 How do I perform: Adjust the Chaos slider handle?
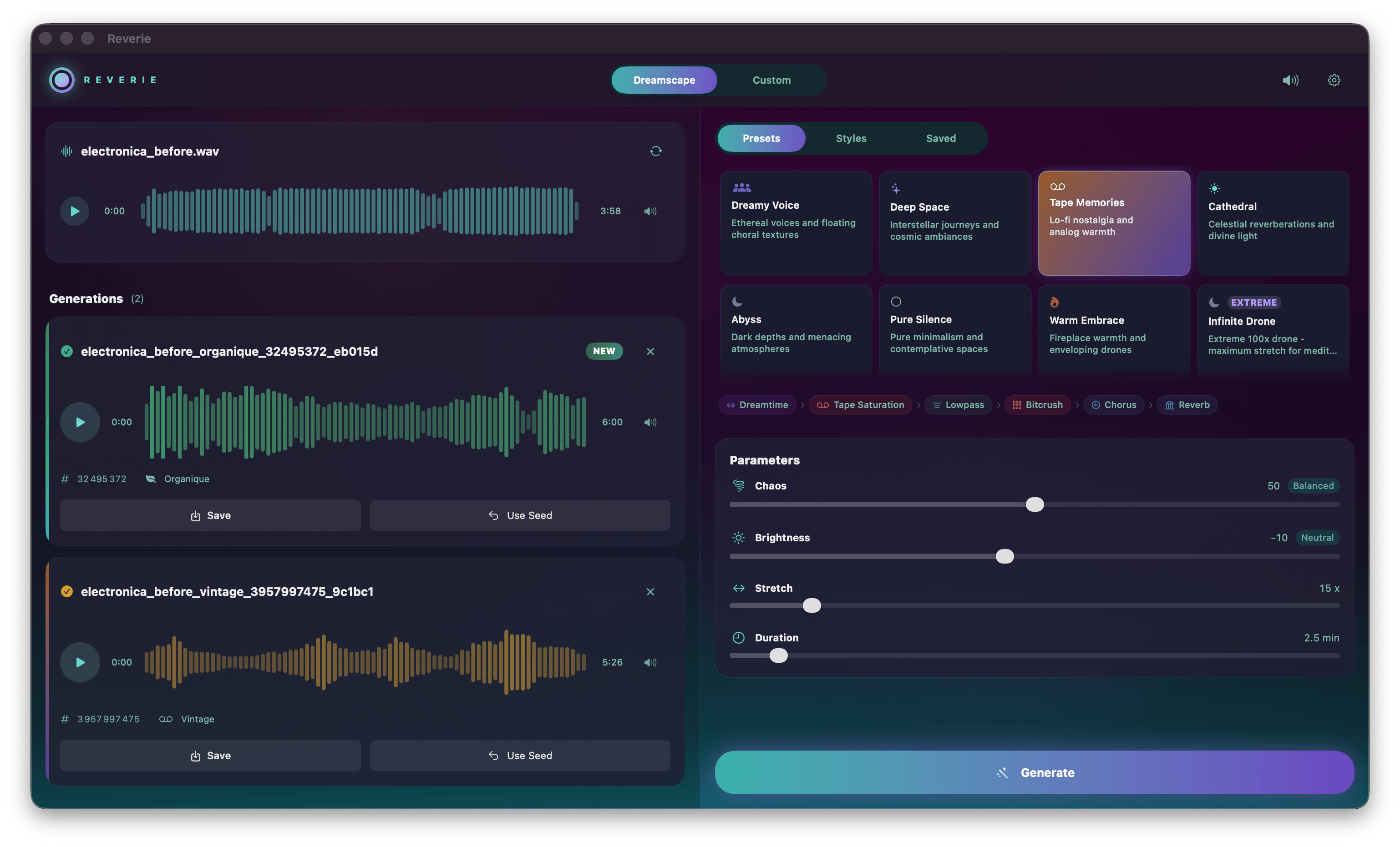point(1035,504)
